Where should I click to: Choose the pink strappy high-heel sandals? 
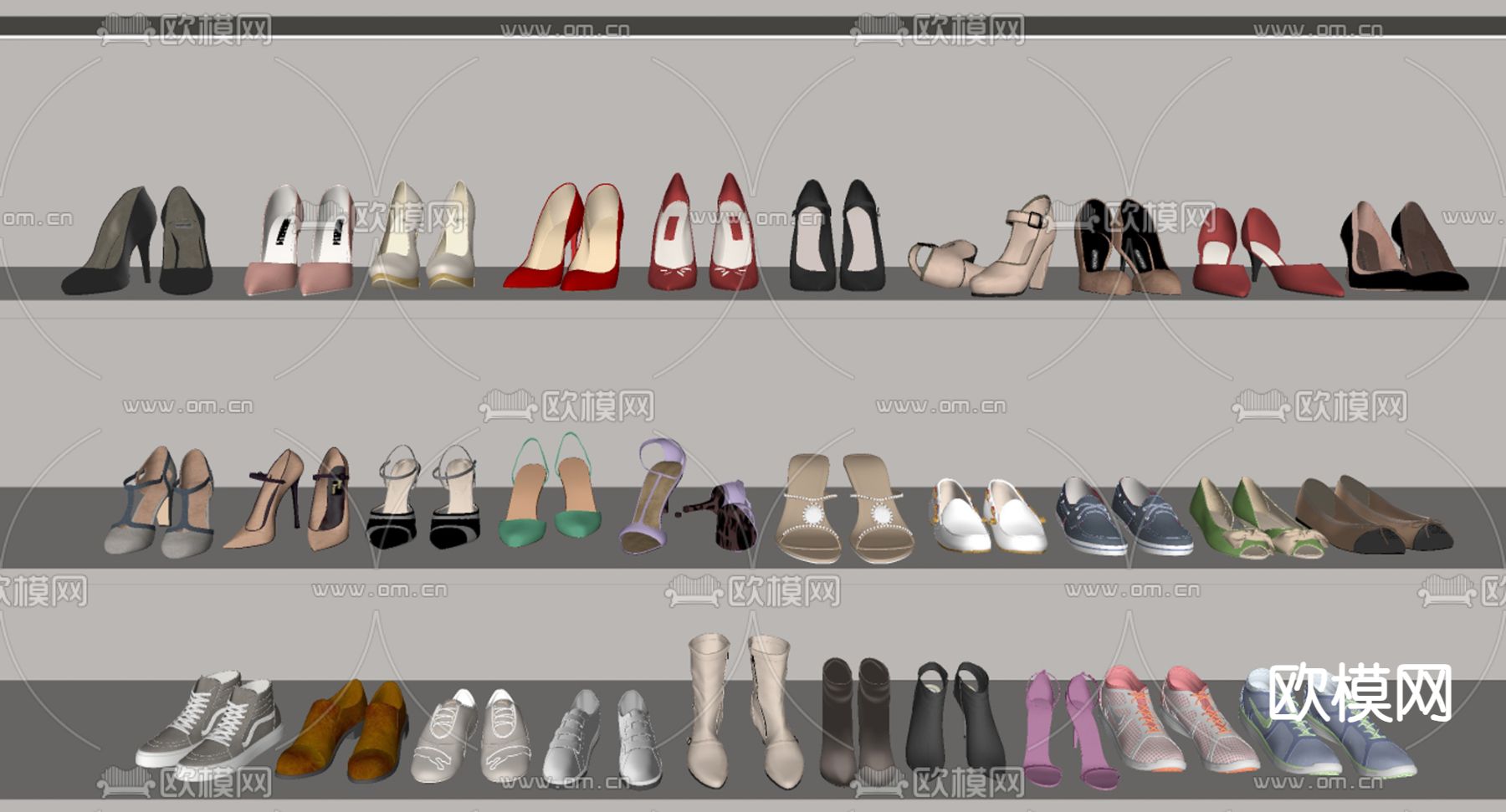[1072, 729]
